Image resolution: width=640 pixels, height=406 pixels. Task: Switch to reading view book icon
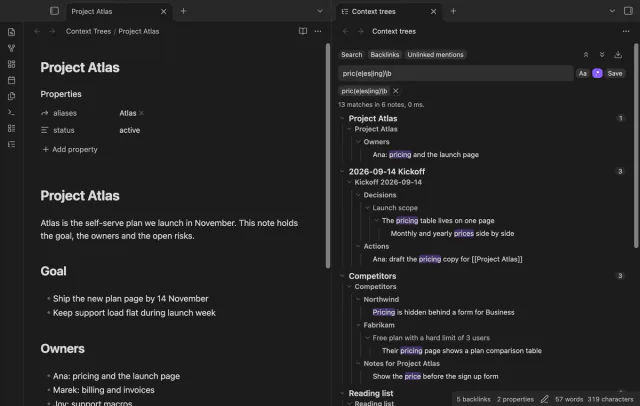(302, 31)
